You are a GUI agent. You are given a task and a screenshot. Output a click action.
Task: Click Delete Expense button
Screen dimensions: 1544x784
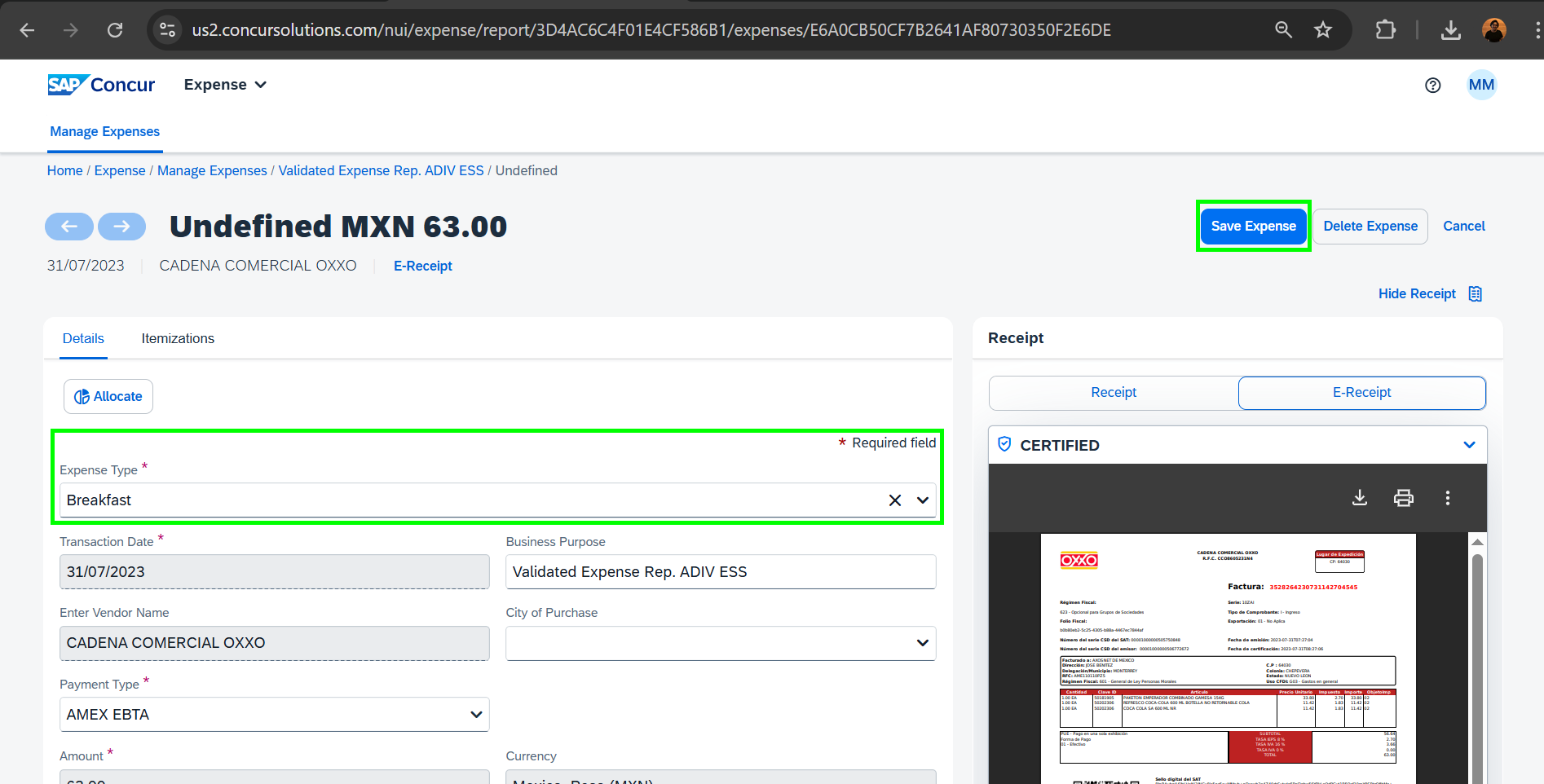(1370, 227)
